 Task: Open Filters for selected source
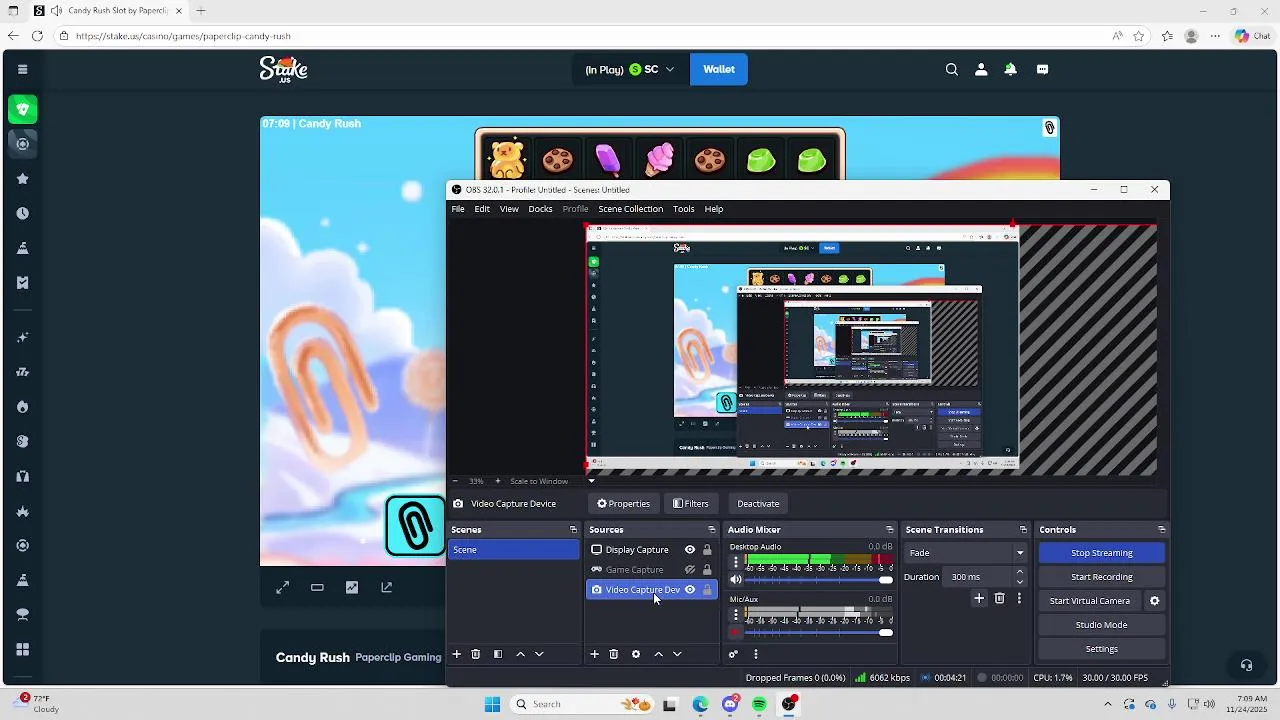click(691, 504)
